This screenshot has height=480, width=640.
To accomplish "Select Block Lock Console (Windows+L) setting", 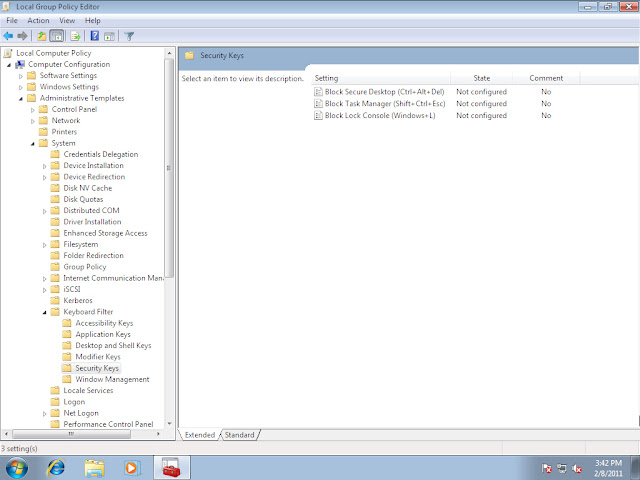I will tap(380, 116).
